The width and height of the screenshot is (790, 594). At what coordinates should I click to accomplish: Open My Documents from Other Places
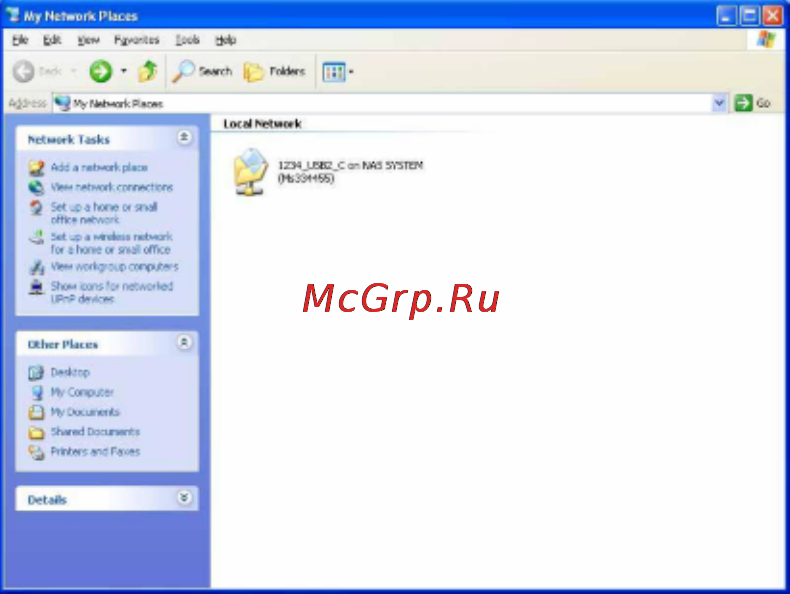[x=85, y=412]
